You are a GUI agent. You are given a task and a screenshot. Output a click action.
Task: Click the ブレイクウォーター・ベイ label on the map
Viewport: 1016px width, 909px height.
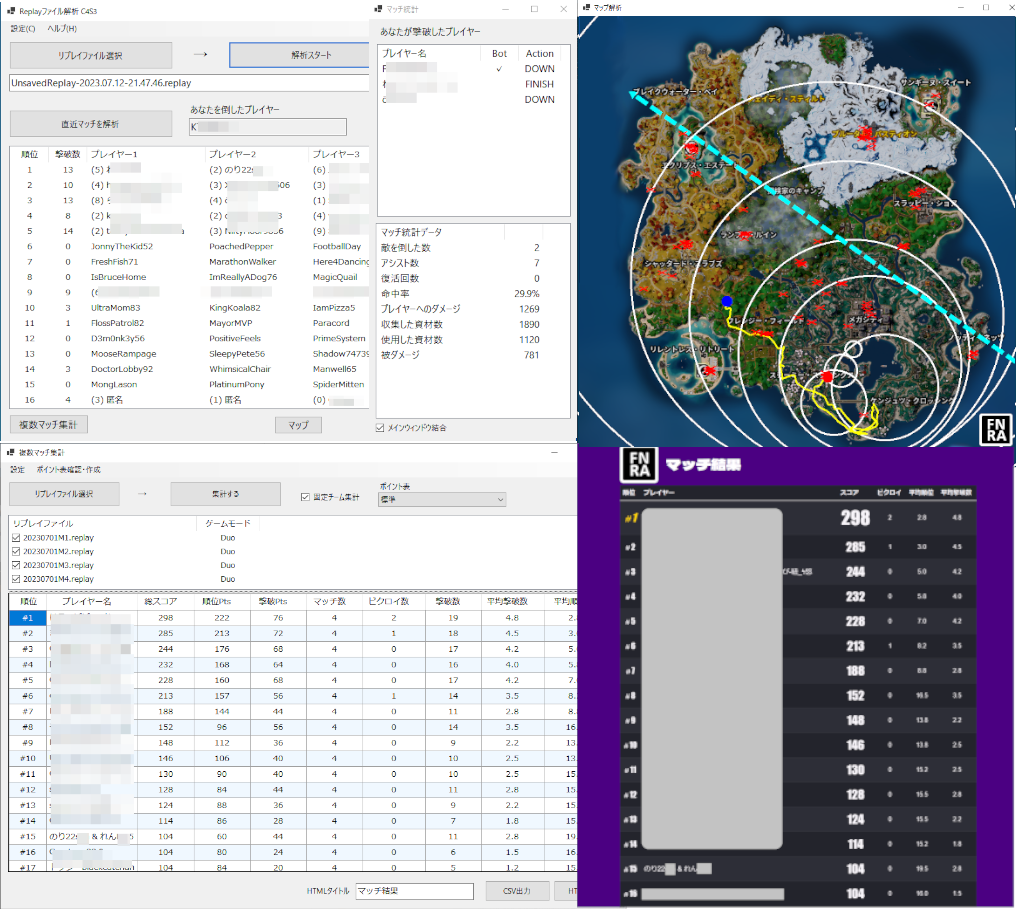tap(675, 92)
